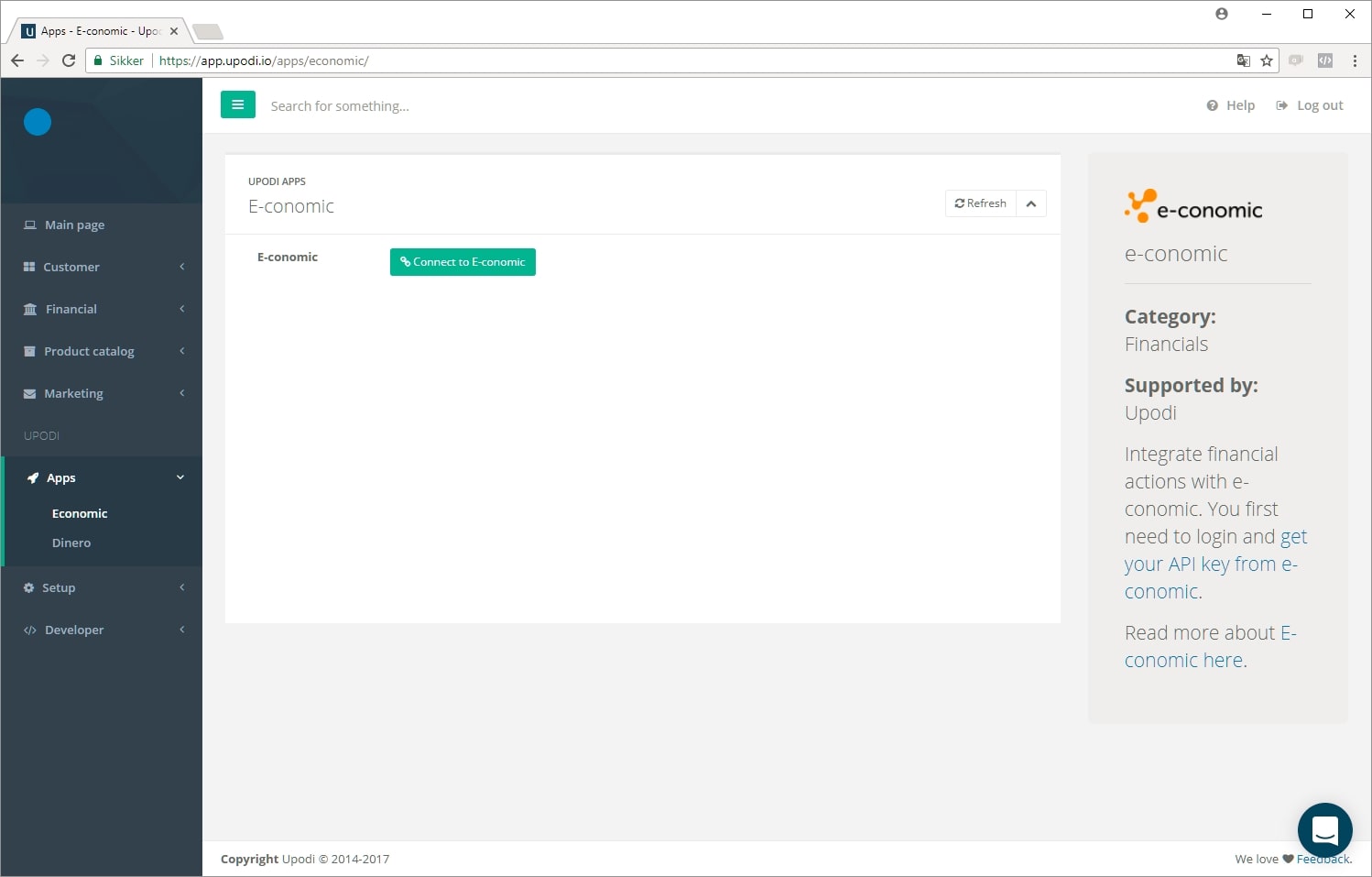Expand the Developer menu
Image resolution: width=1372 pixels, height=877 pixels.
[x=101, y=630]
